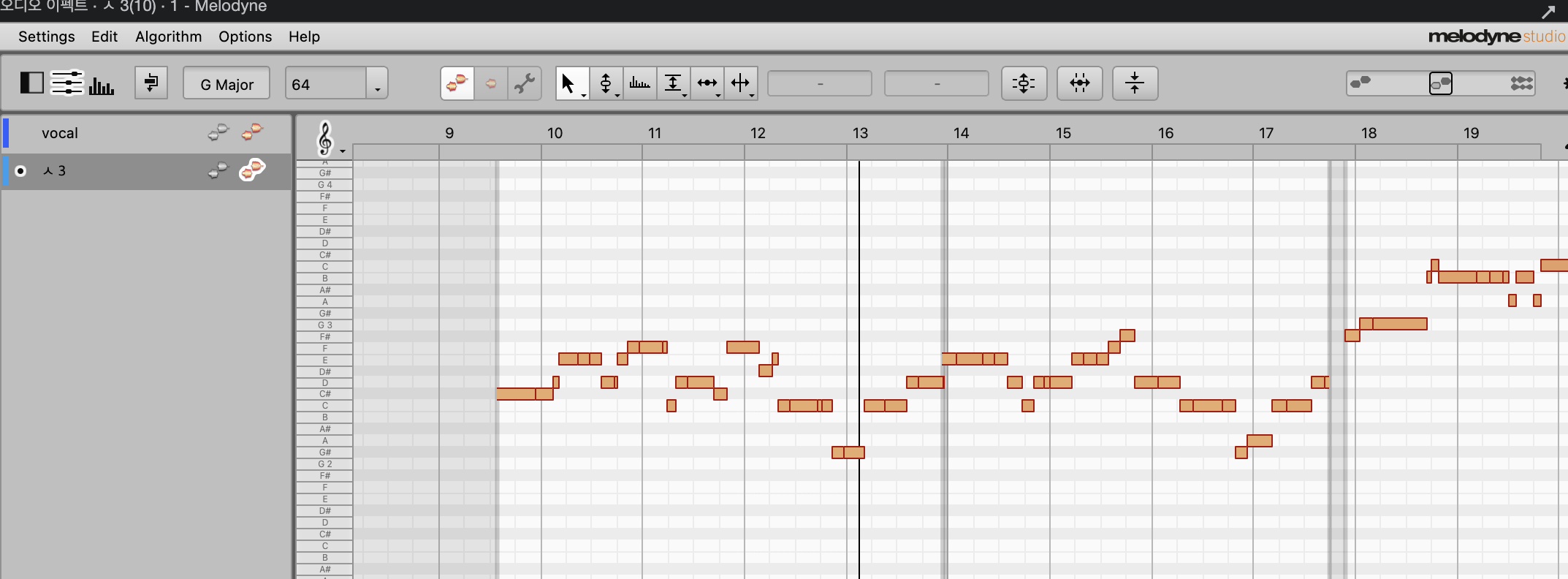The width and height of the screenshot is (1568, 579).
Task: Switch to Note Assignment wrench mode
Action: point(525,83)
